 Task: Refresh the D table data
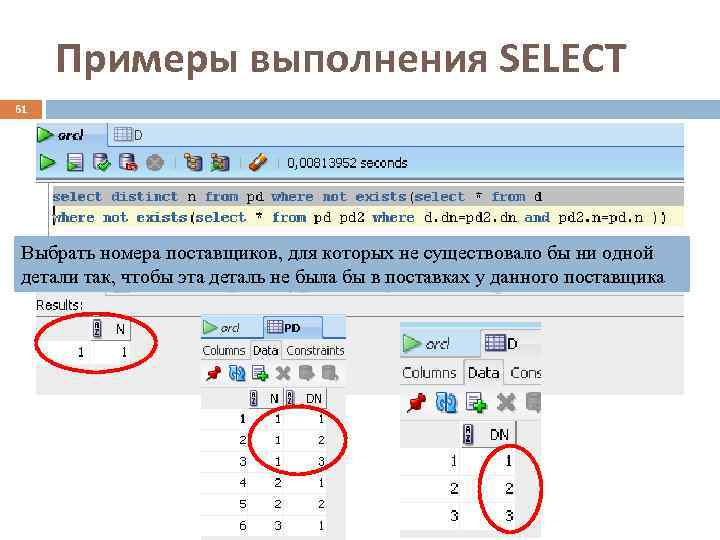click(x=446, y=403)
